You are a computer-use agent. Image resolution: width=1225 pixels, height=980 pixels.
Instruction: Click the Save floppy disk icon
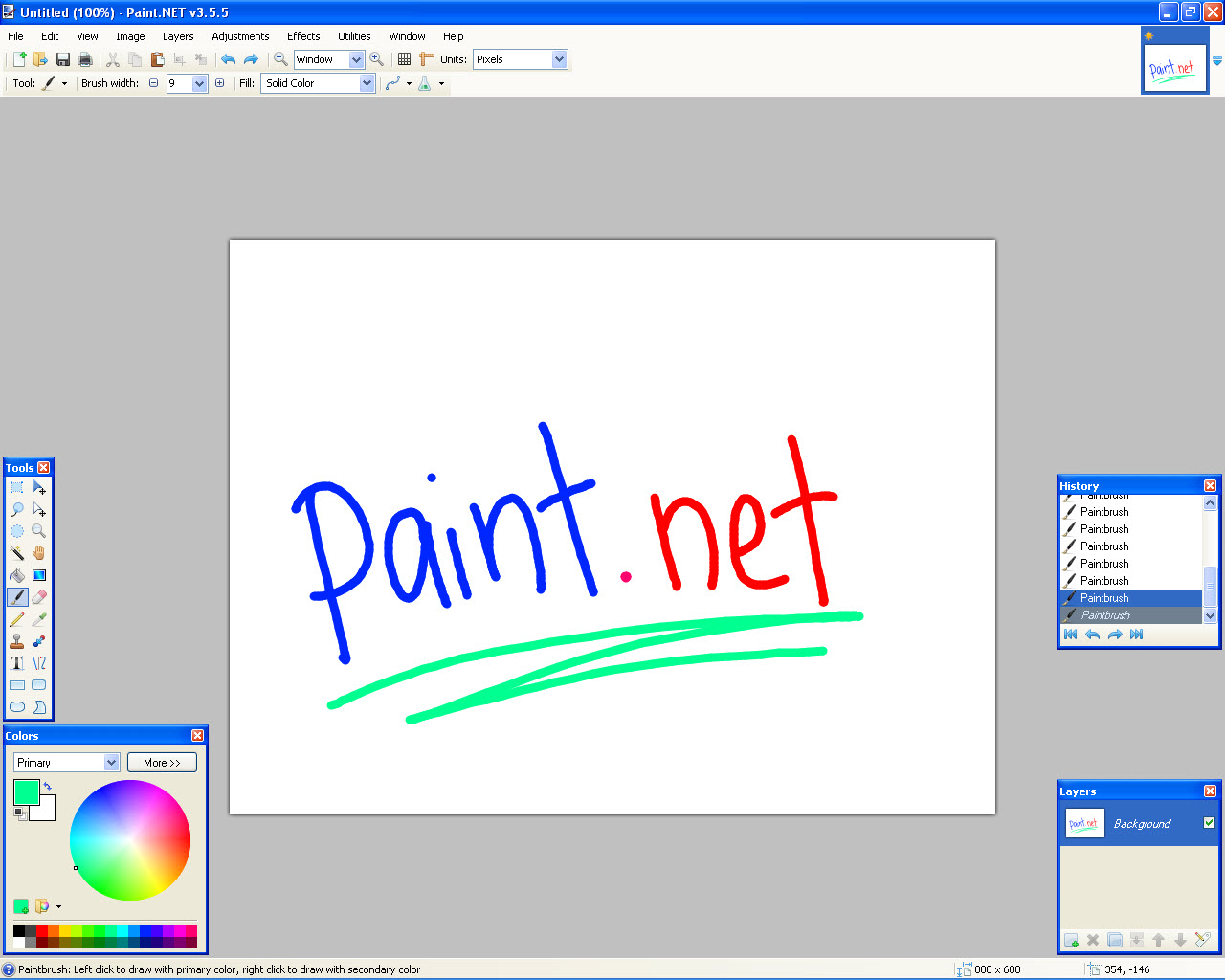tap(63, 59)
